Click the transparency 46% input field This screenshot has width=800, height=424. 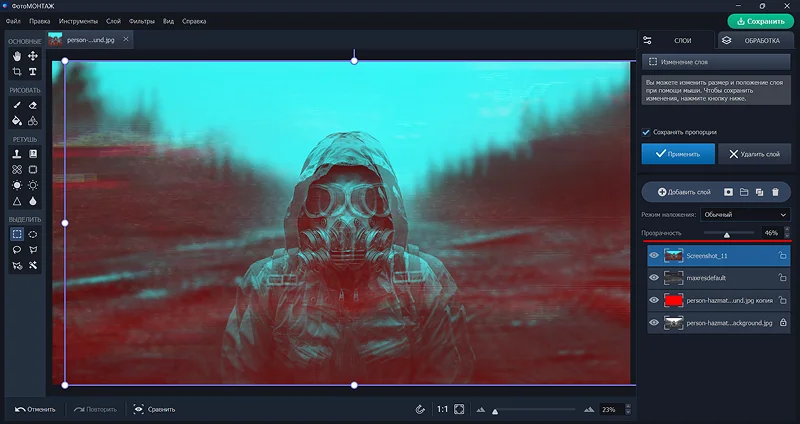point(771,233)
